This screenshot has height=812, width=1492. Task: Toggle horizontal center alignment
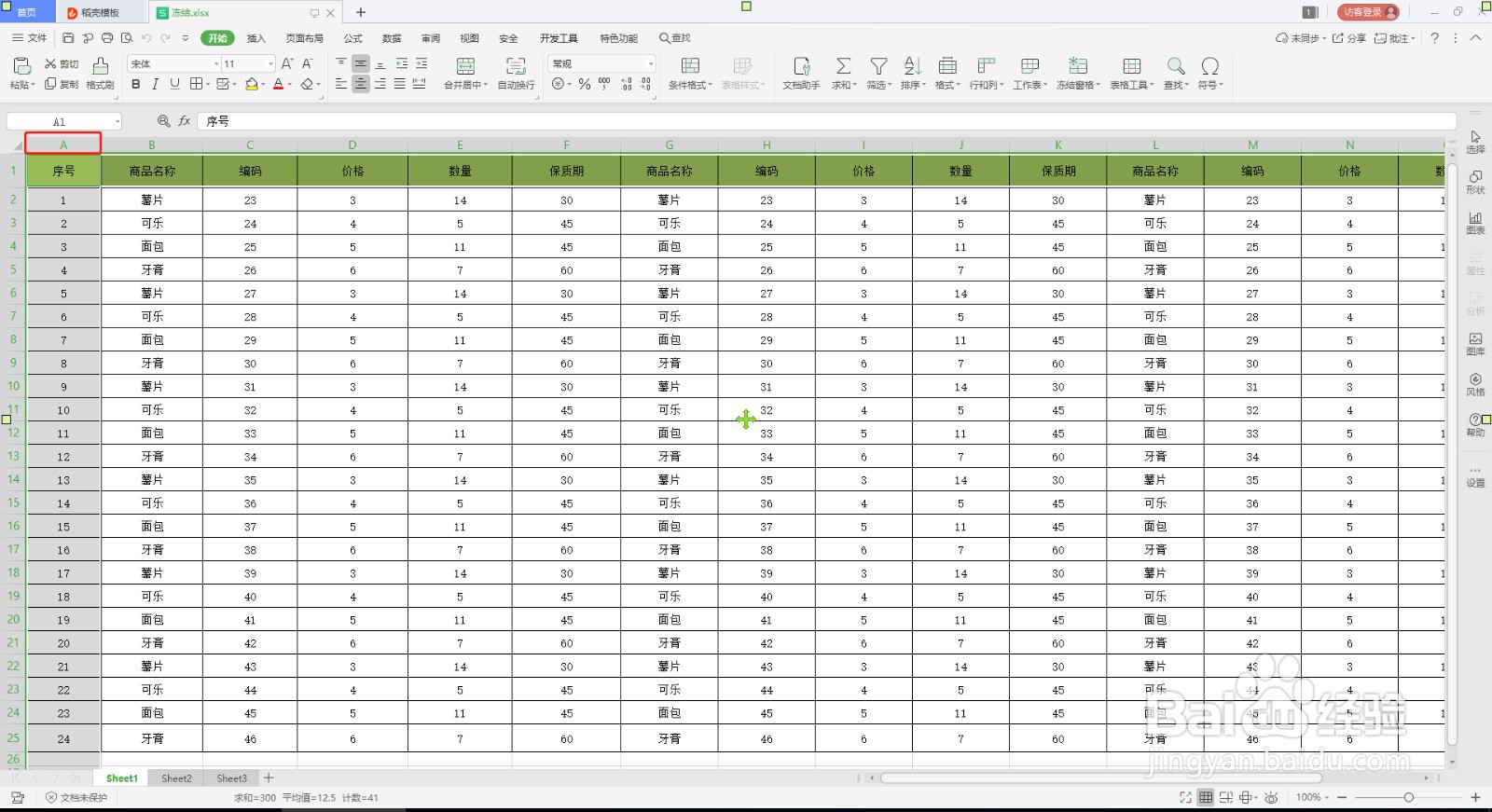coord(361,84)
